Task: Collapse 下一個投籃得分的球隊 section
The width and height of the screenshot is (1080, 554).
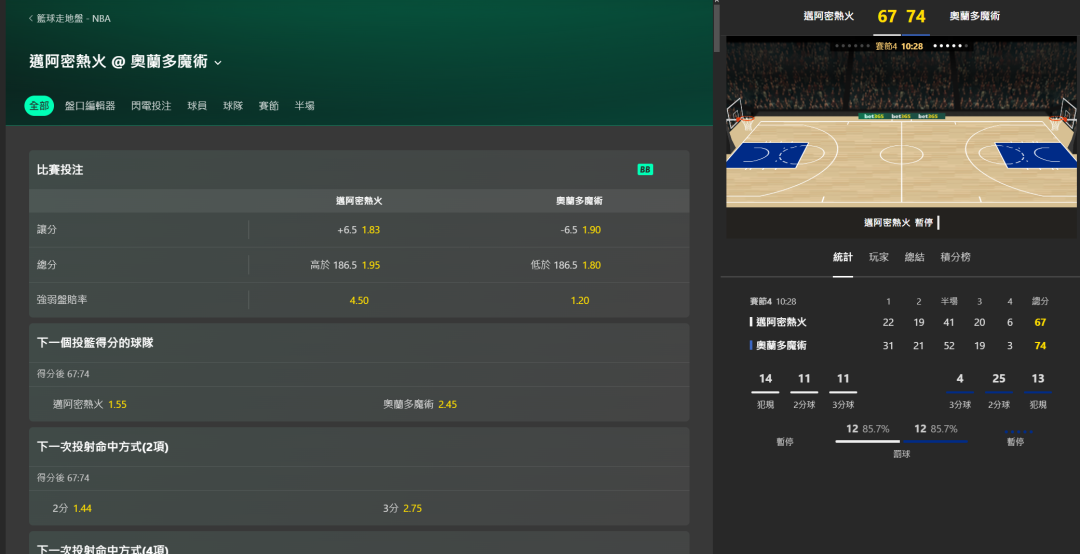Action: [x=359, y=342]
